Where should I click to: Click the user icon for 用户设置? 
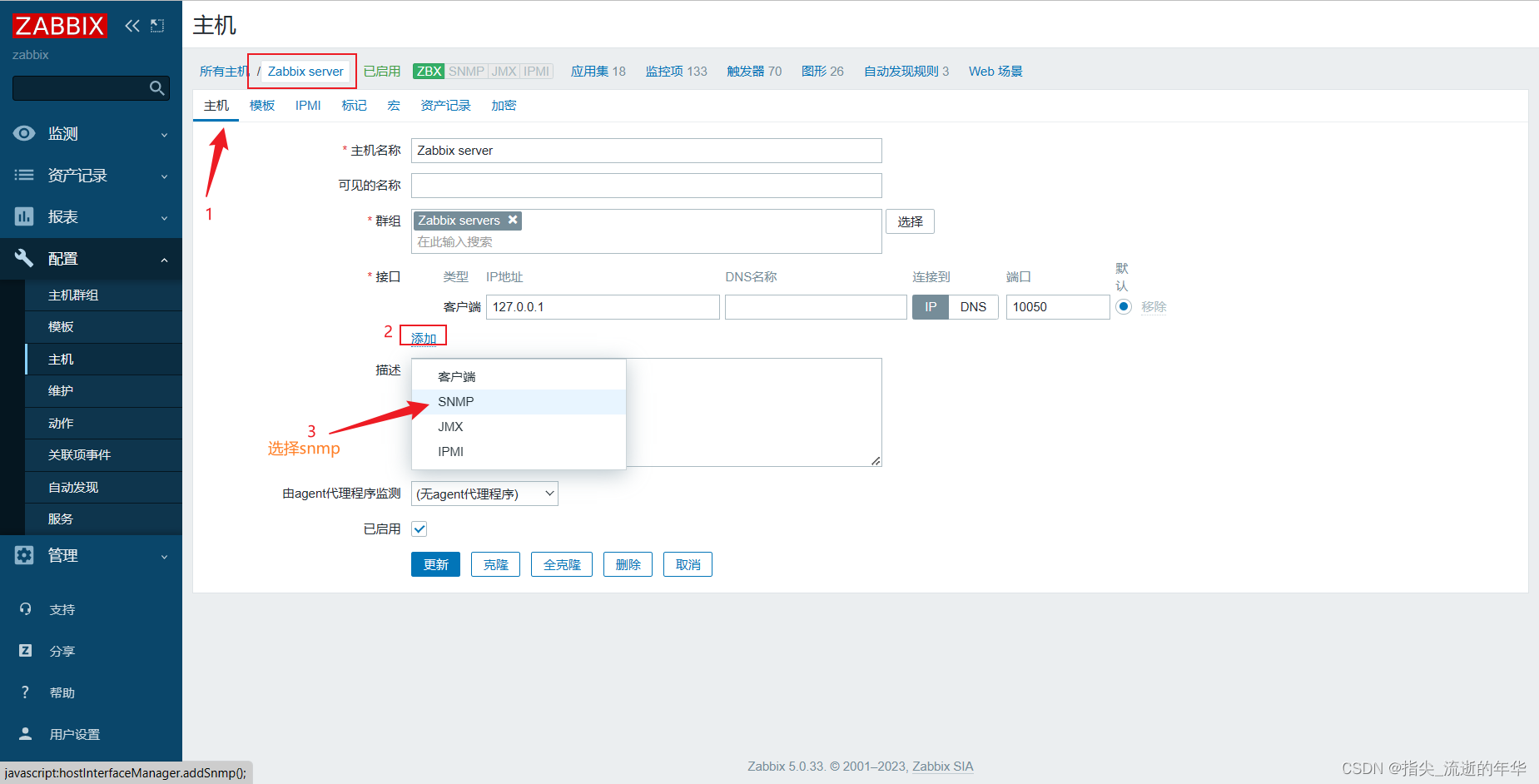(26, 734)
